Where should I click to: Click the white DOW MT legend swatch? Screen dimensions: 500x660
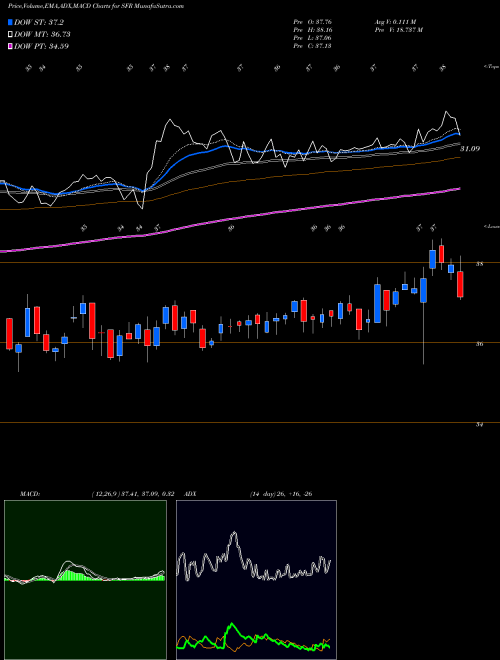(11, 34)
